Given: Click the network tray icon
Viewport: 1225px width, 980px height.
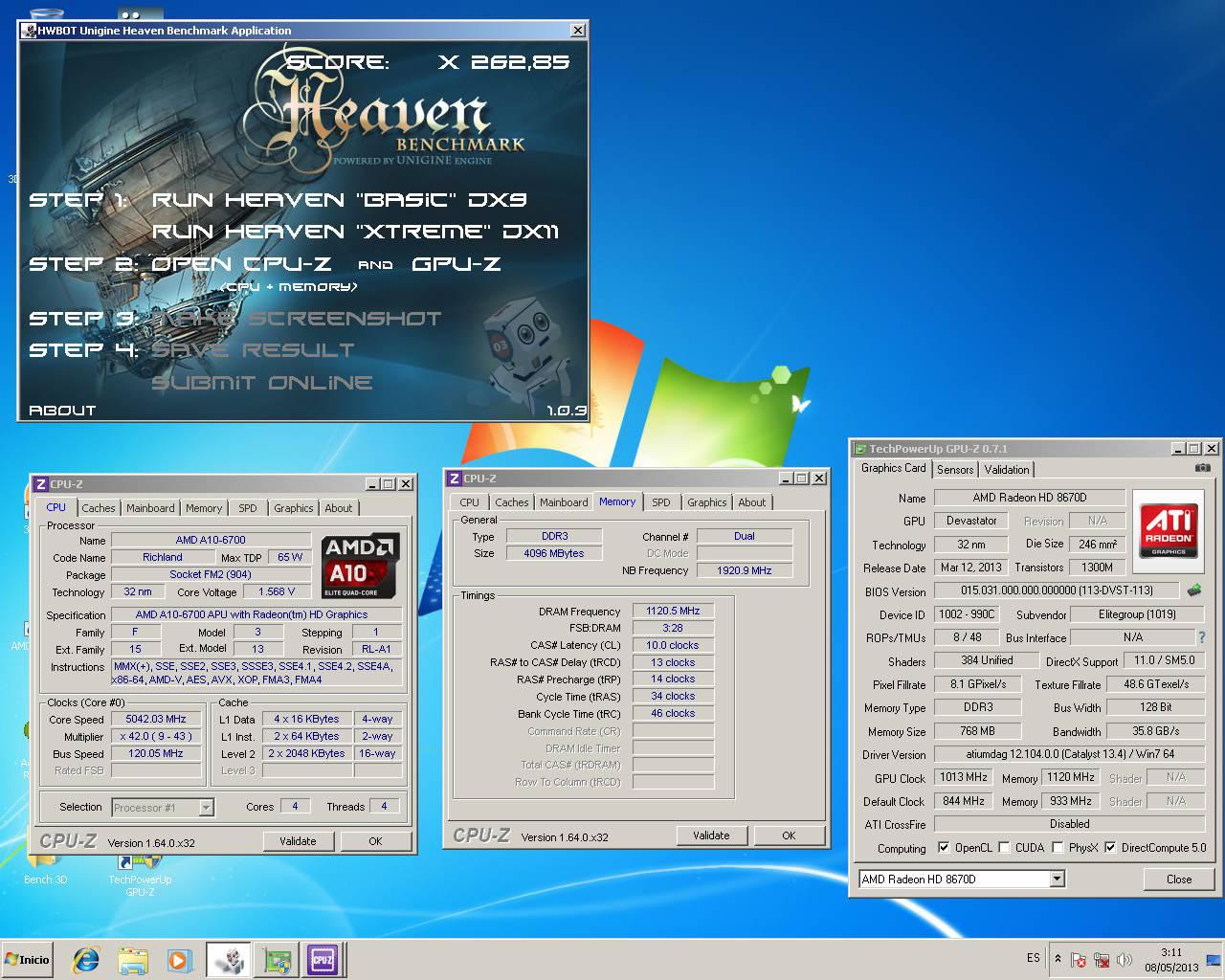Looking at the screenshot, I should click(x=1102, y=960).
